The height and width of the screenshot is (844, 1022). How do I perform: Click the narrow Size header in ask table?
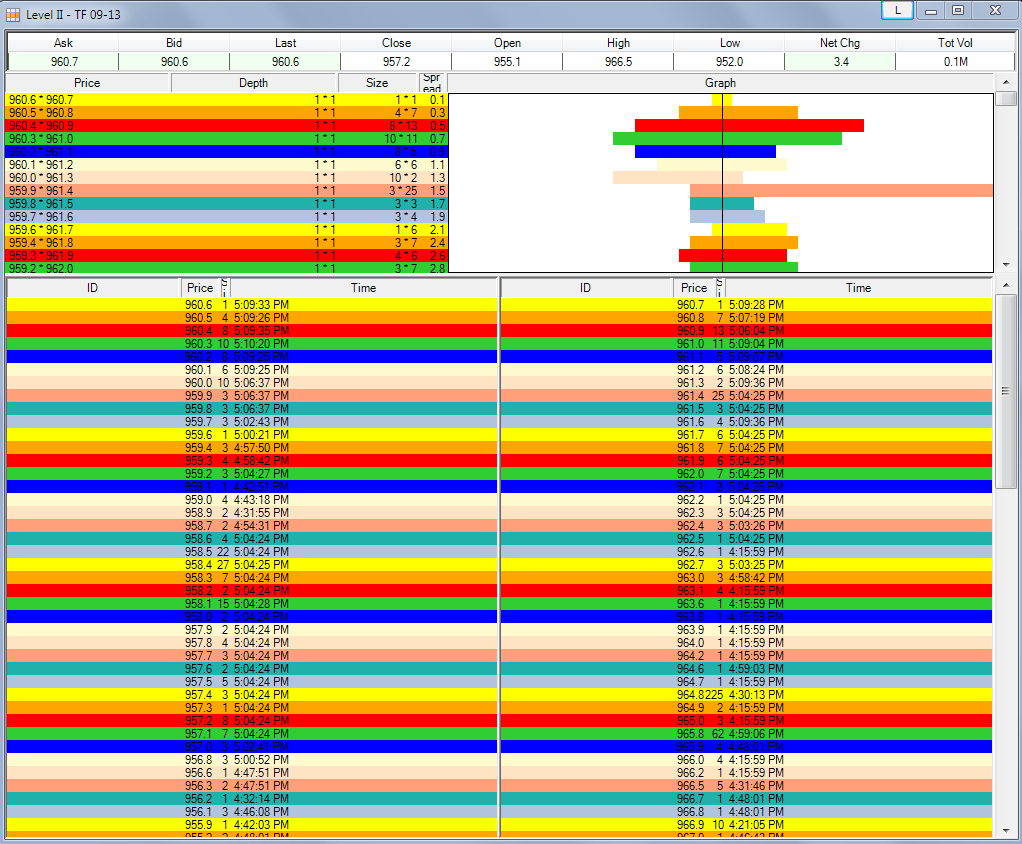tap(720, 288)
